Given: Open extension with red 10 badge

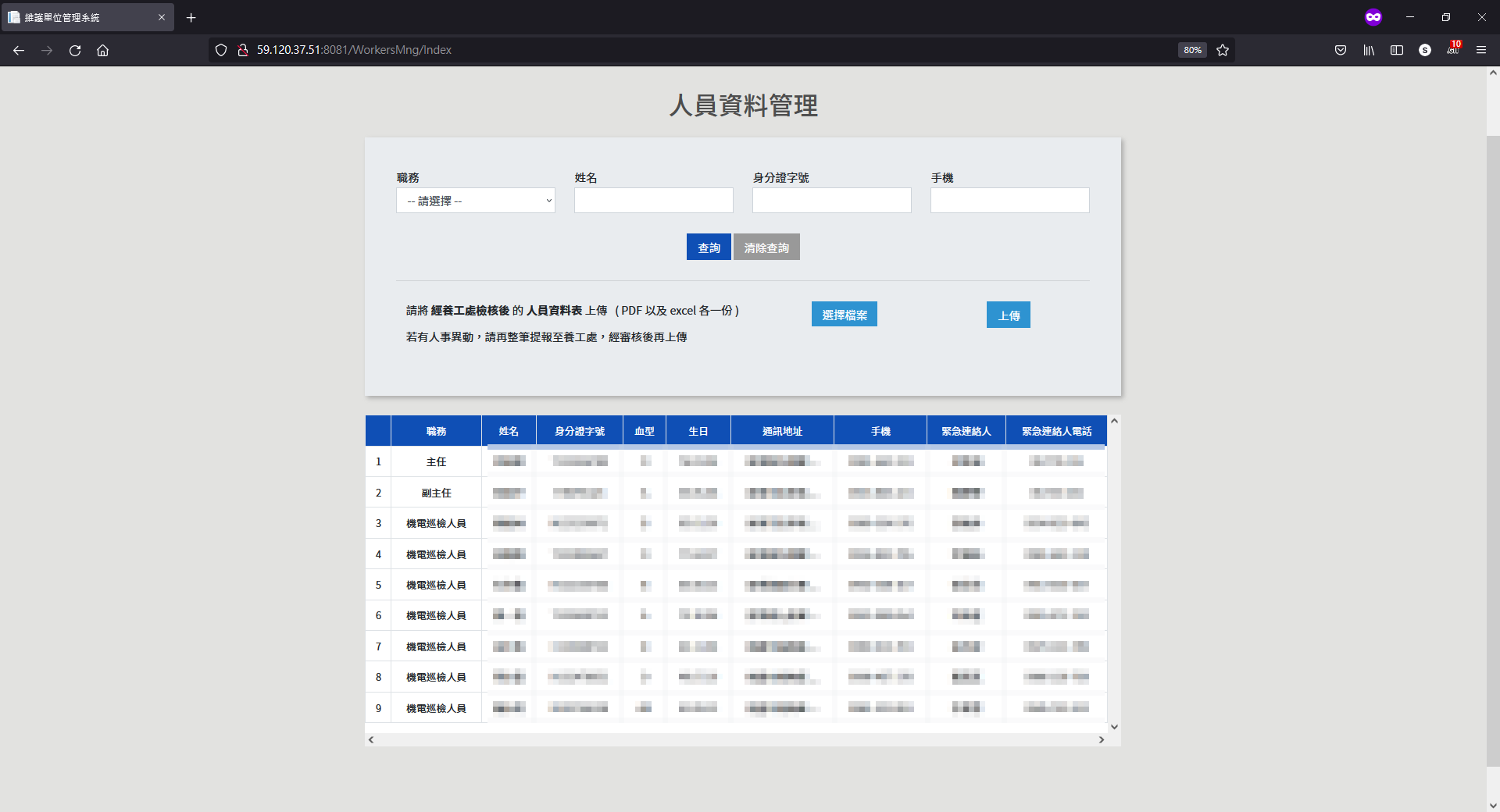Looking at the screenshot, I should click(x=1453, y=48).
